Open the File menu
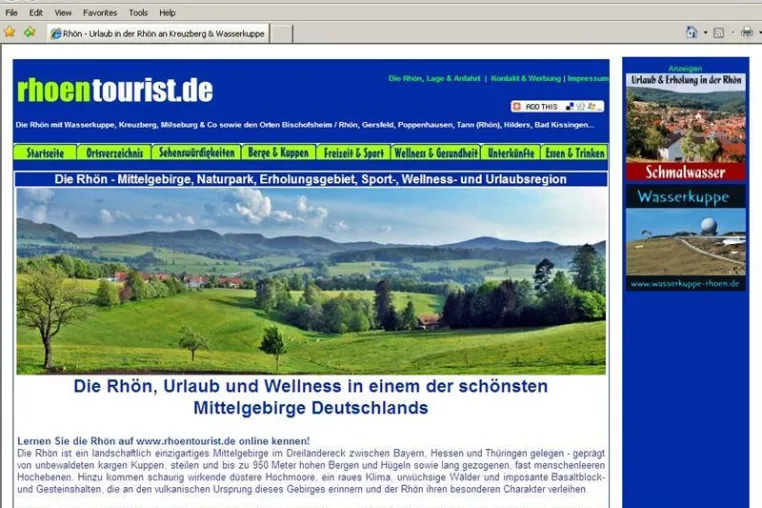This screenshot has width=762, height=508. tap(11, 13)
